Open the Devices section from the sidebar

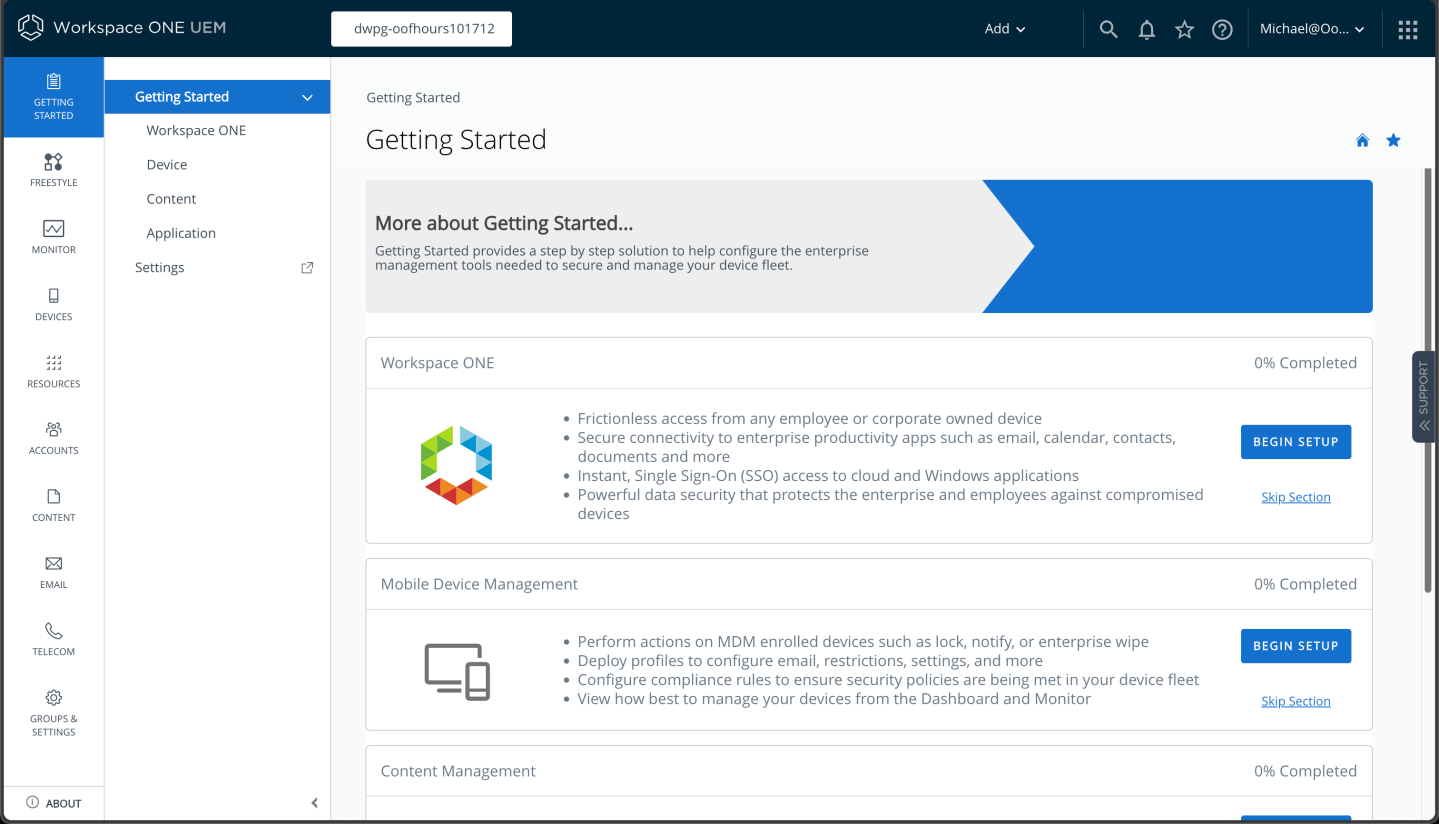click(x=53, y=303)
